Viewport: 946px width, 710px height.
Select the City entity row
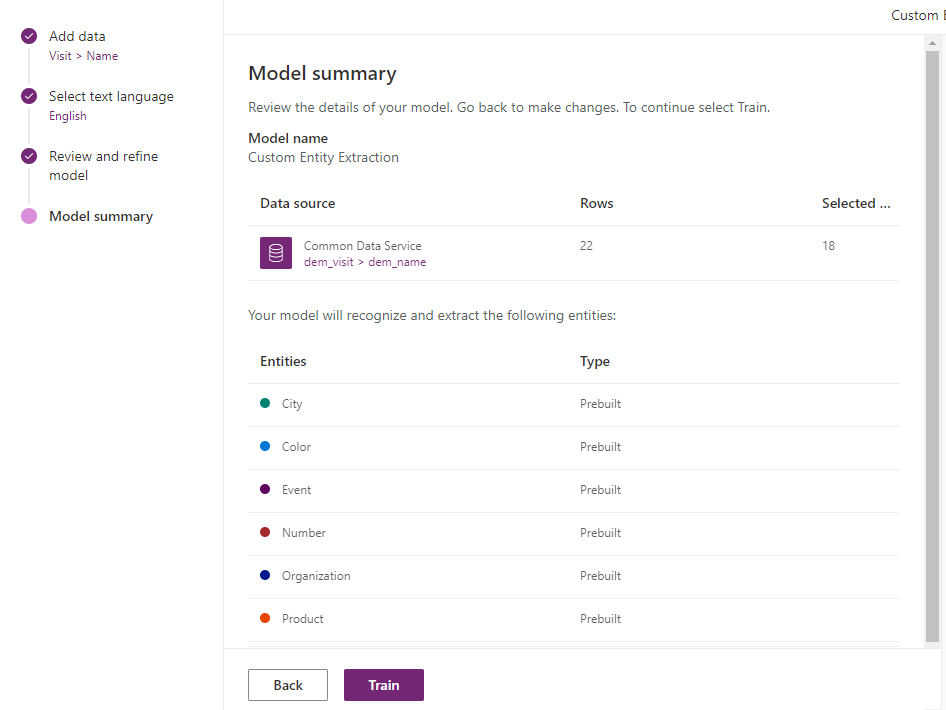574,405
